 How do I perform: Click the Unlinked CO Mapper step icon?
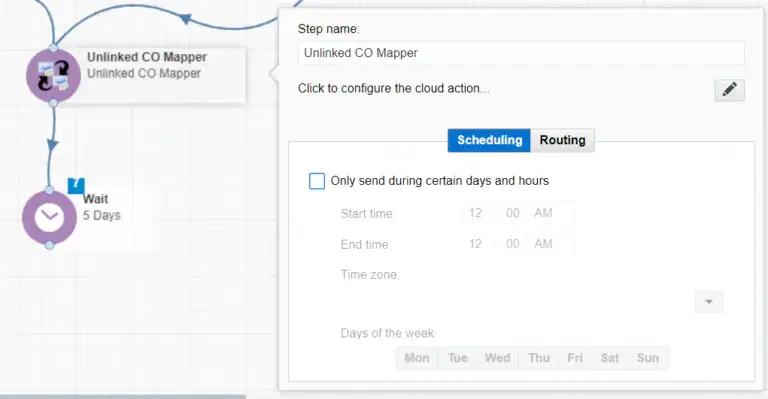tap(53, 75)
